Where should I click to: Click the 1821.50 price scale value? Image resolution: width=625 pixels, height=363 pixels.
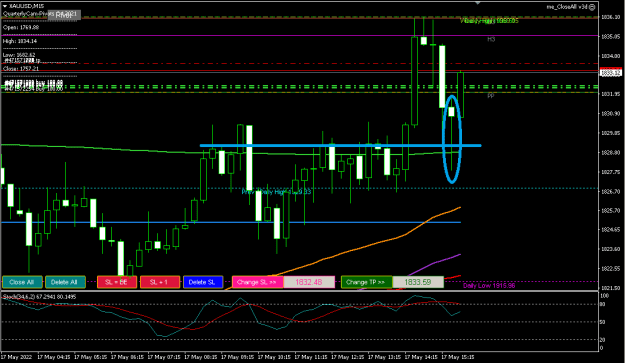[x=611, y=288]
